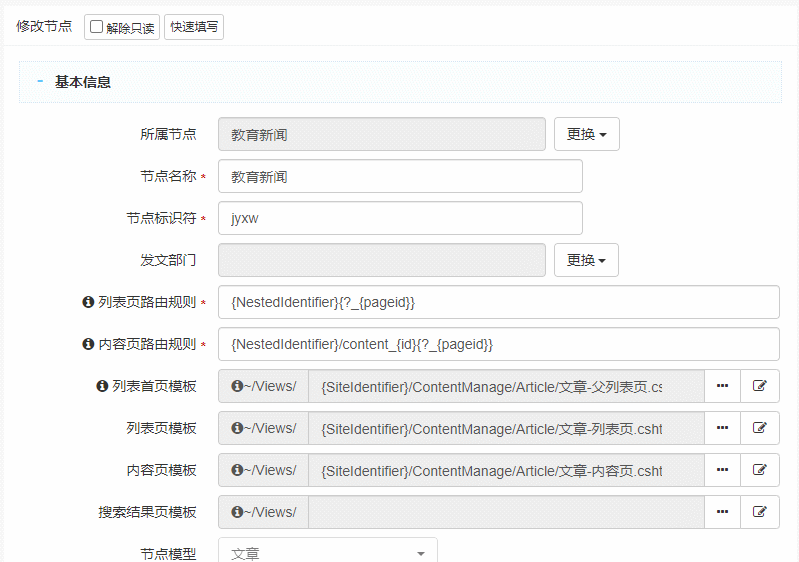Screen dimensions: 799x562
Task: Expand the 节点模型 combo box
Action: pyautogui.click(x=327, y=553)
